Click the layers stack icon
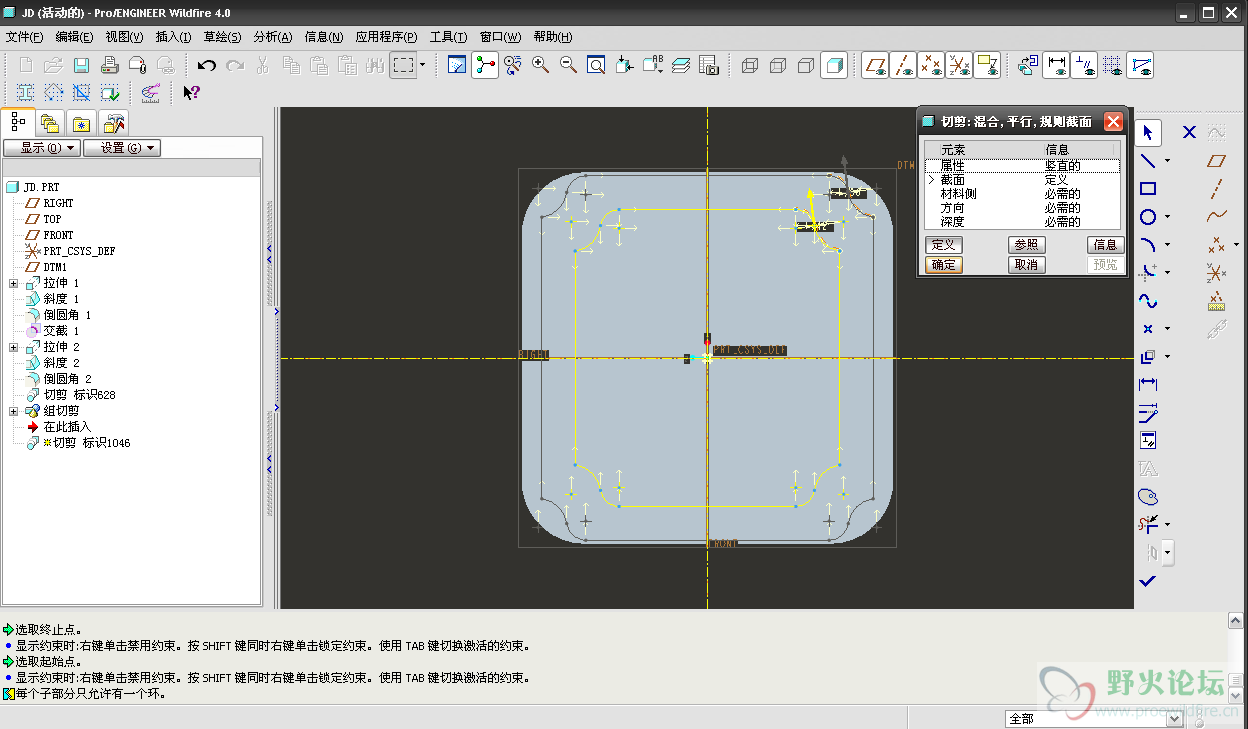 coord(681,65)
